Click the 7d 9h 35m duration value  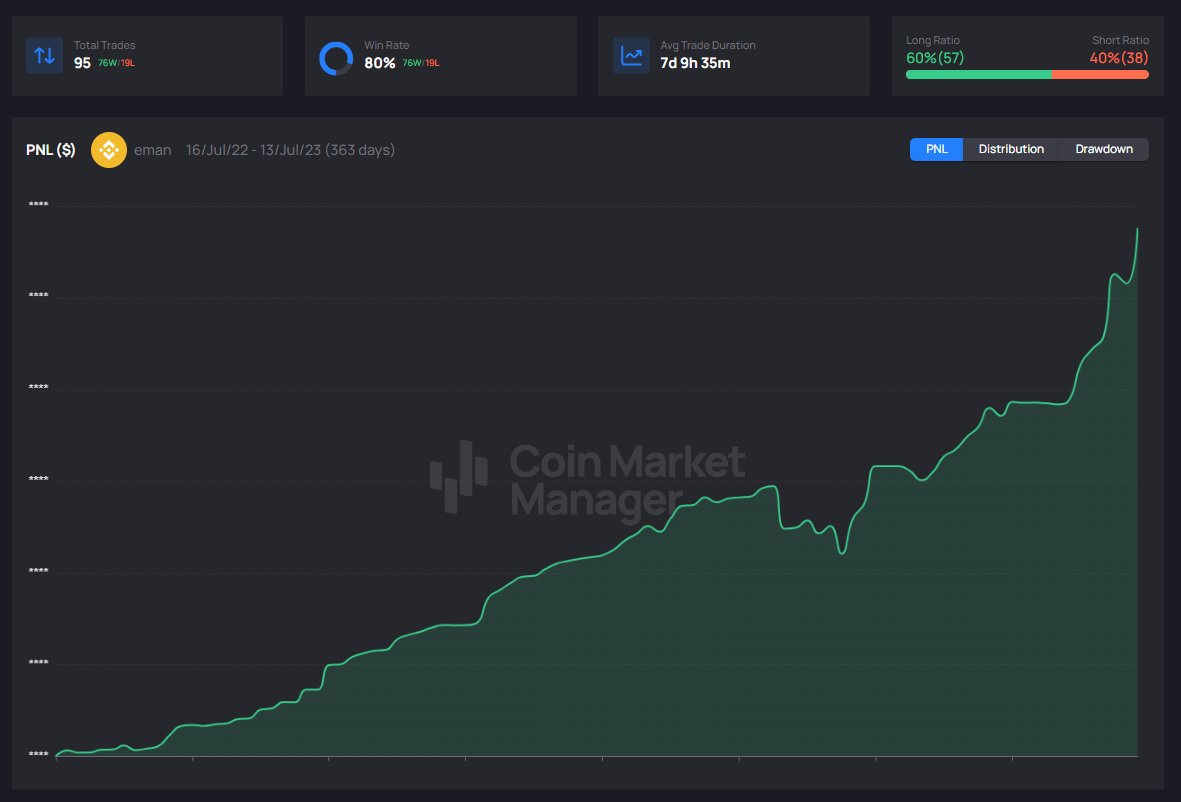[x=695, y=63]
